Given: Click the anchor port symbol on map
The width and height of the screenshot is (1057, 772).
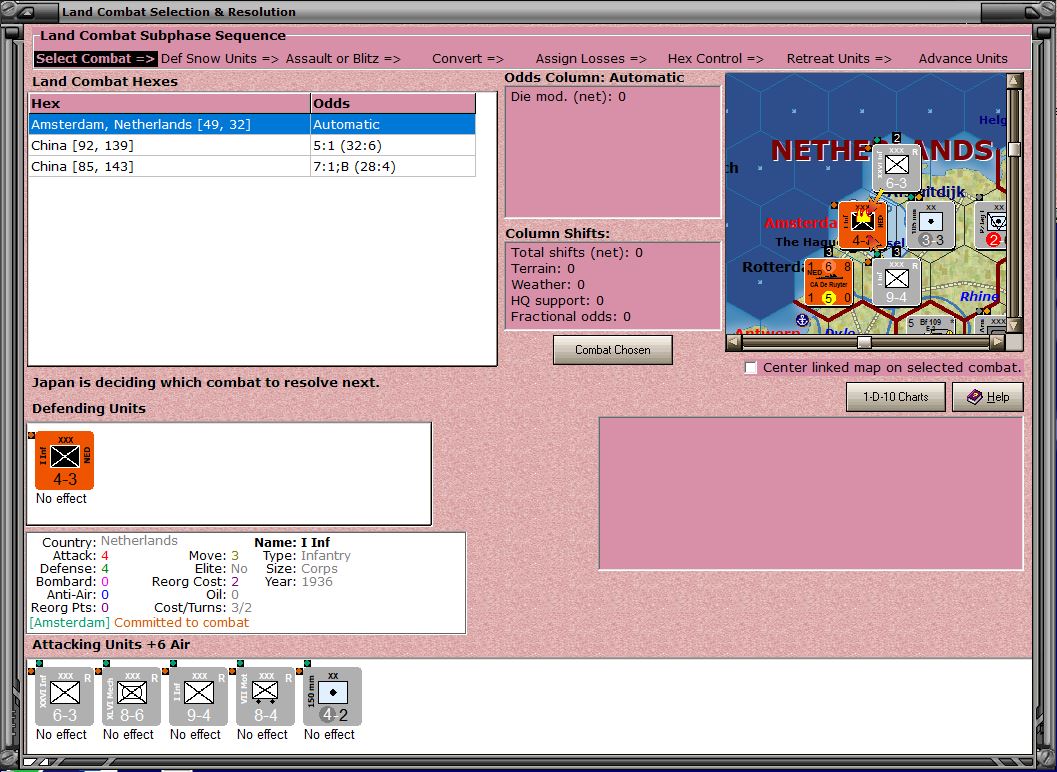Looking at the screenshot, I should click(802, 320).
